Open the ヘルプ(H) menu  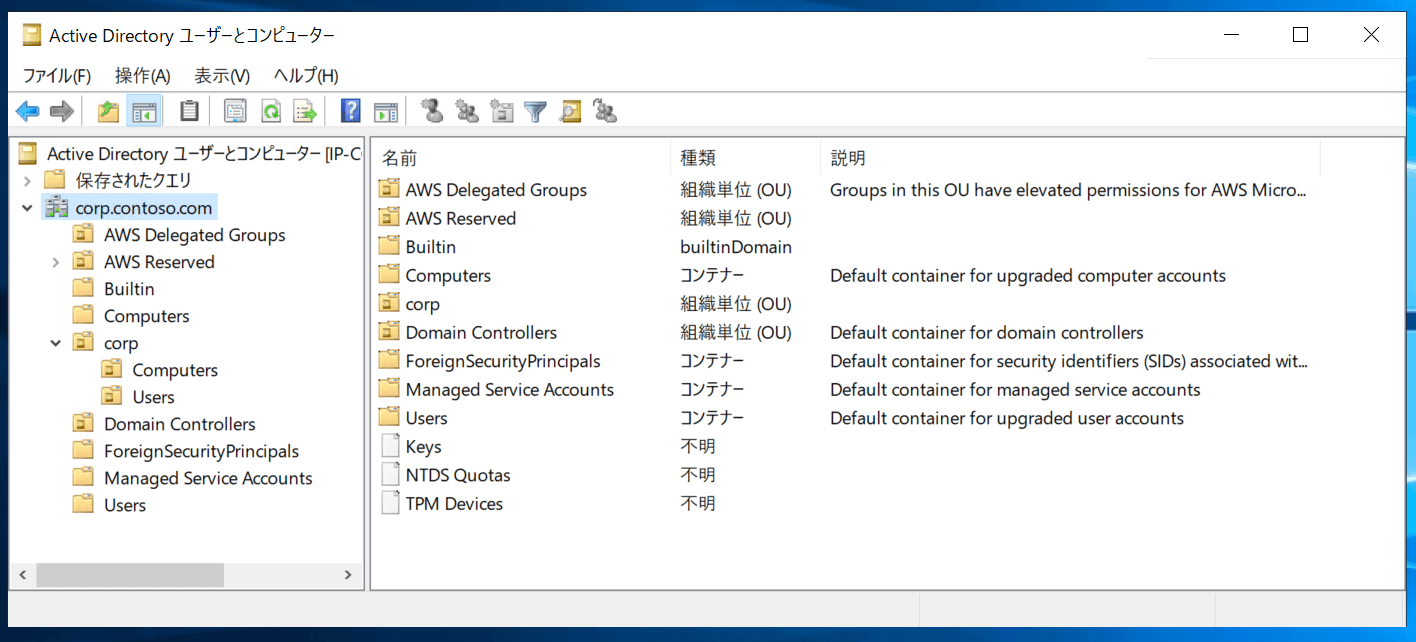[x=306, y=76]
